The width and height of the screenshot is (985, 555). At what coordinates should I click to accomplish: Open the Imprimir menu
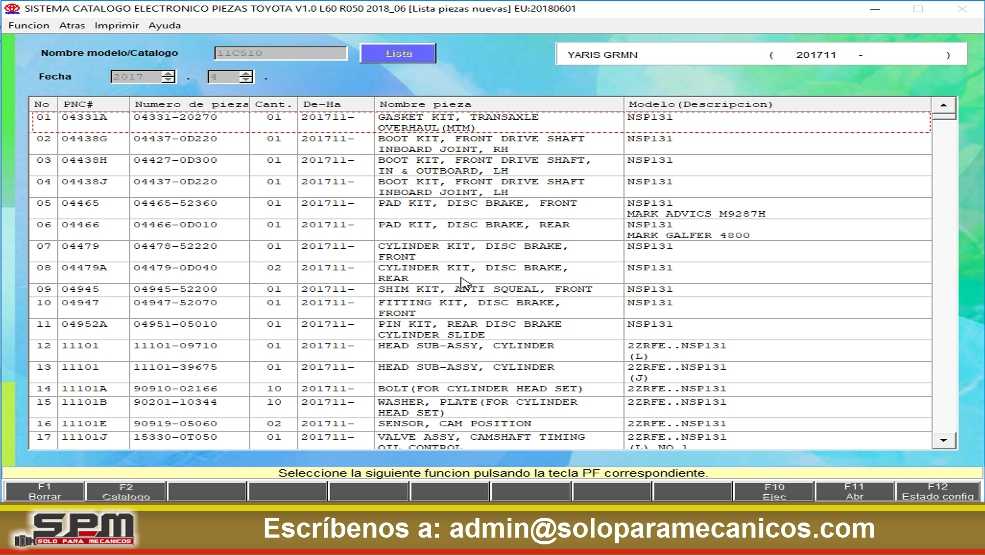116,25
